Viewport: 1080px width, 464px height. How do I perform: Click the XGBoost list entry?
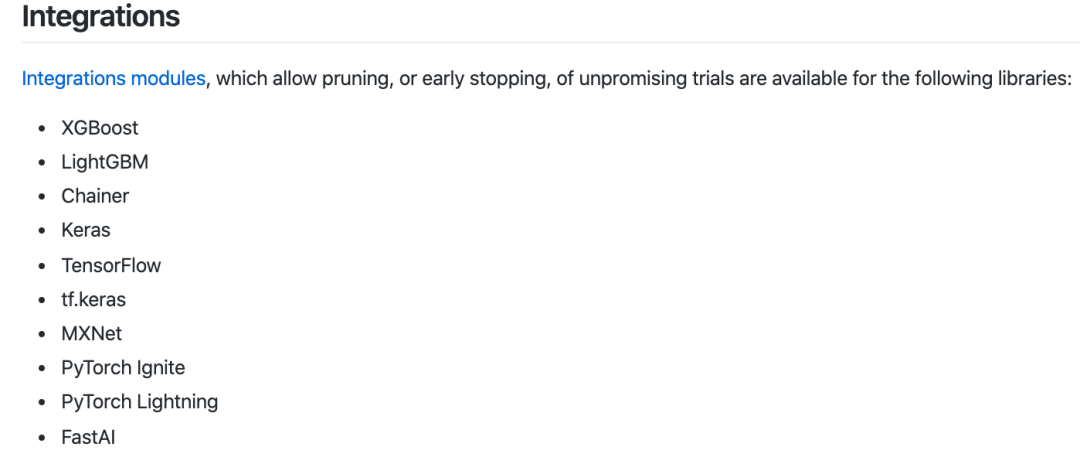[x=100, y=128]
